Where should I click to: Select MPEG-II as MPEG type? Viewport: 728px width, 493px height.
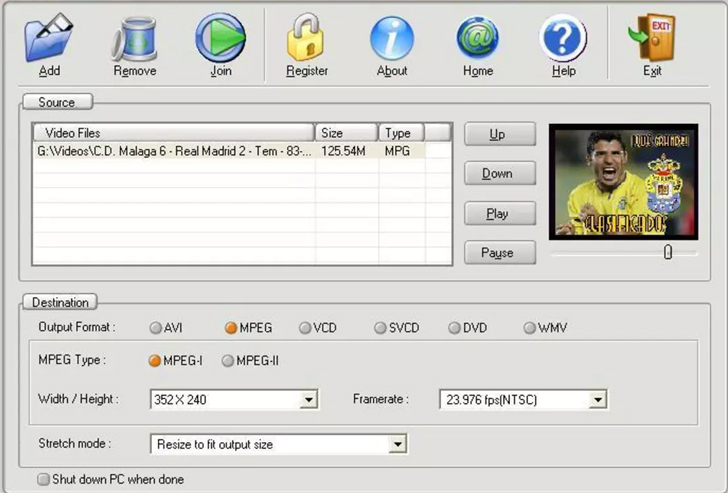228,361
